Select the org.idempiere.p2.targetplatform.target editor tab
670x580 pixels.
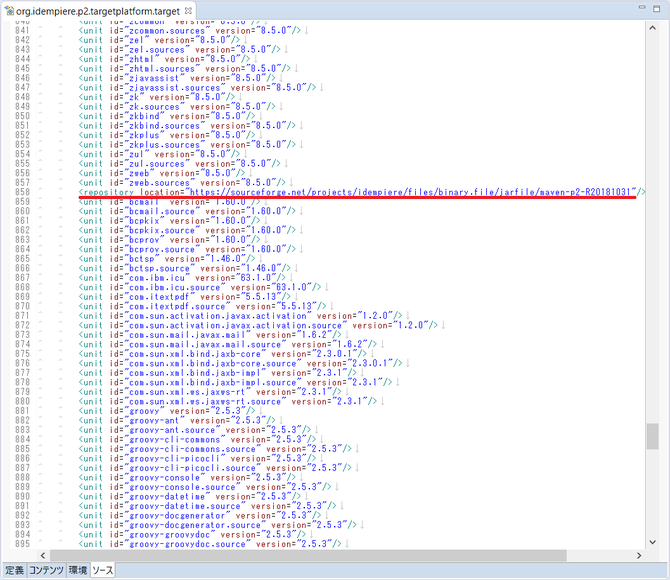pyautogui.click(x=98, y=11)
